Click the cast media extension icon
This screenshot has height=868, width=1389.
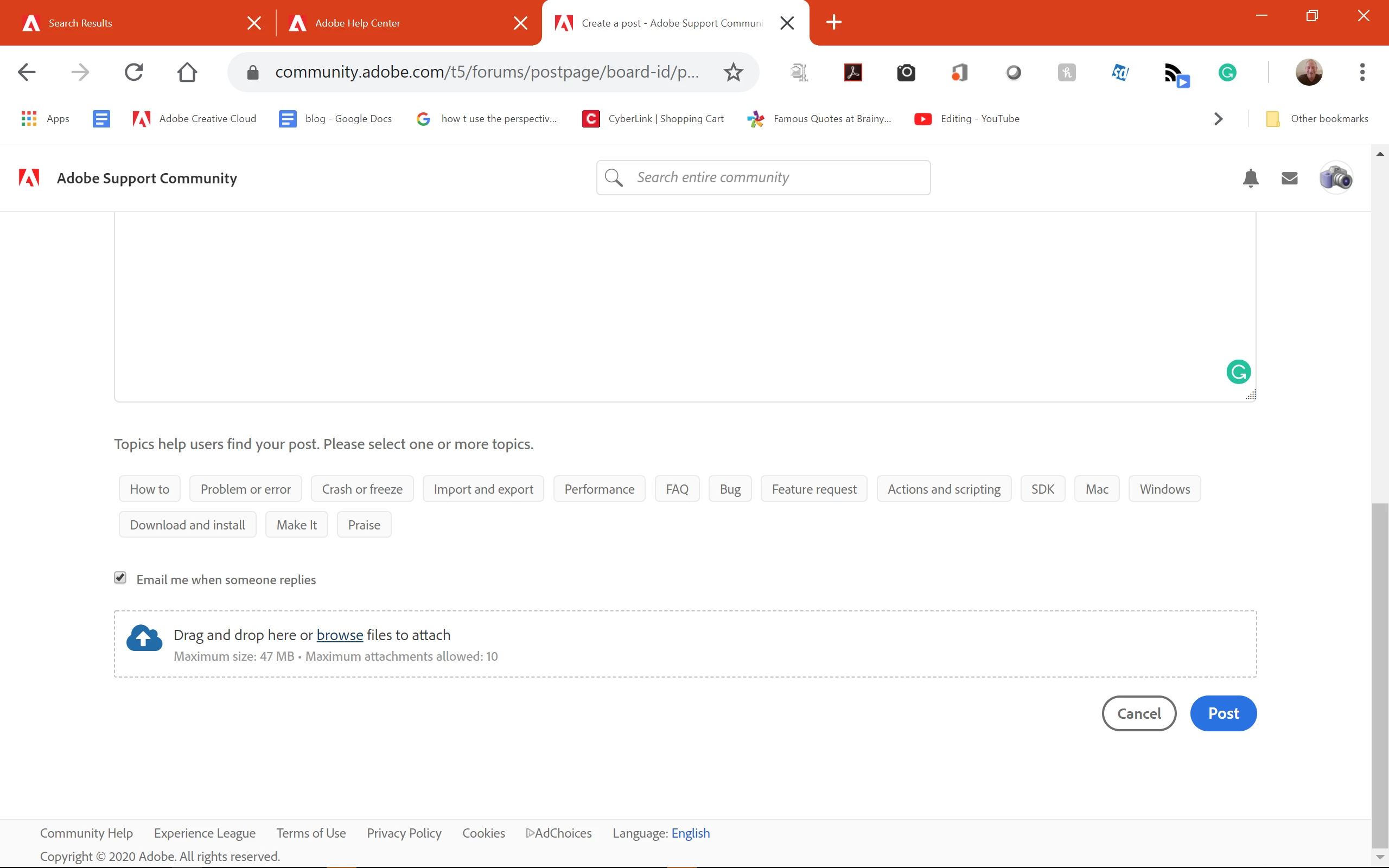coord(1175,73)
